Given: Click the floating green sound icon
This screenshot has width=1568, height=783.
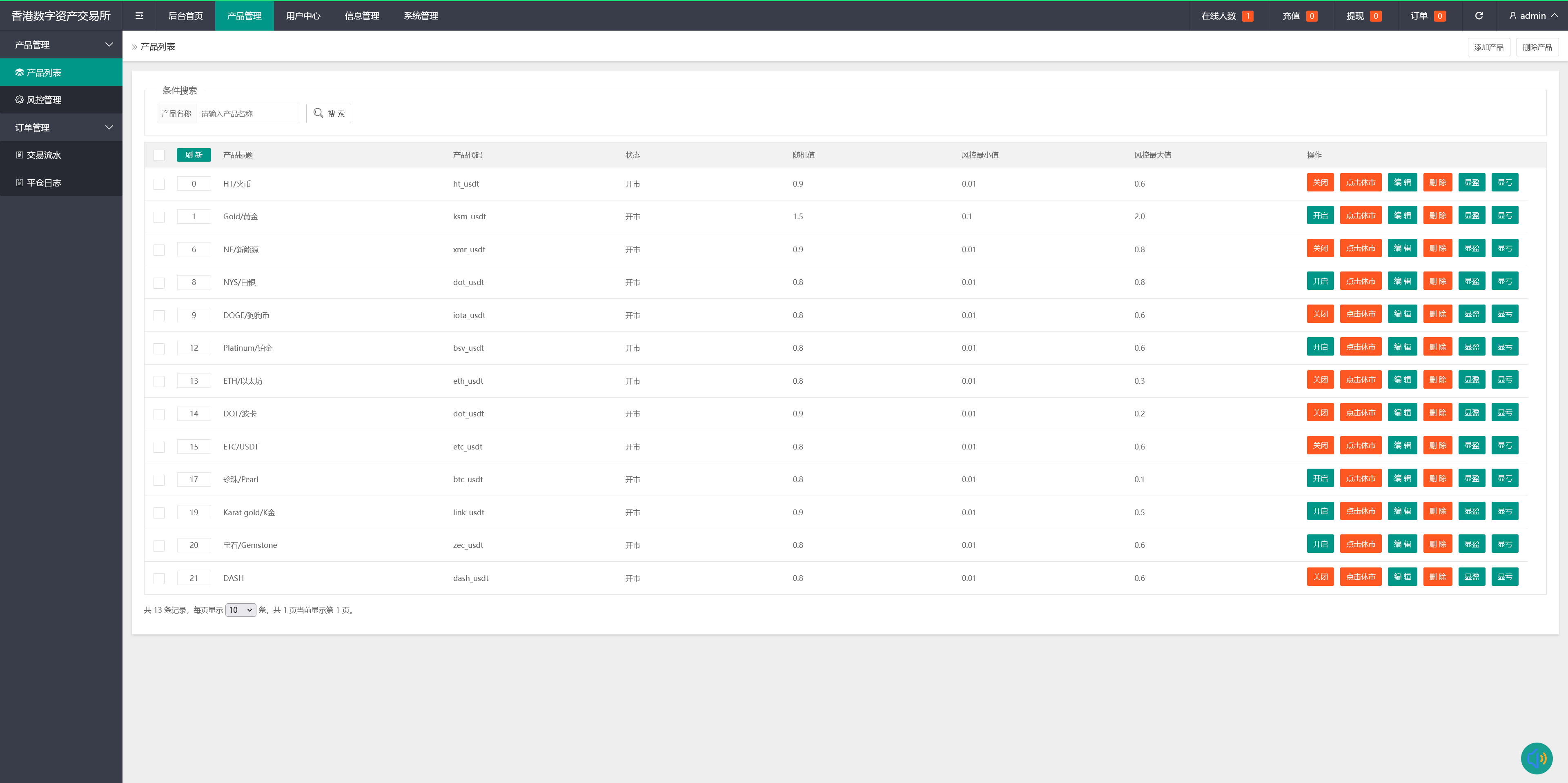Looking at the screenshot, I should tap(1536, 758).
